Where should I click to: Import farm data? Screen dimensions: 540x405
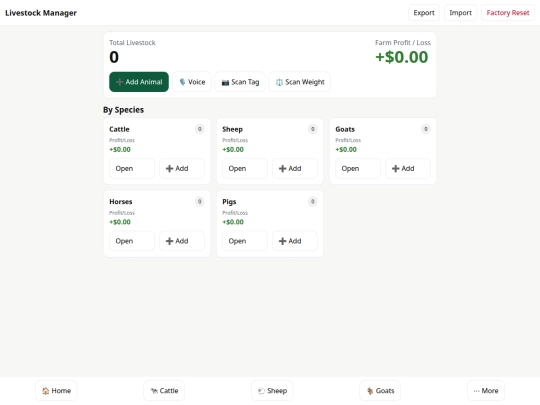[460, 13]
